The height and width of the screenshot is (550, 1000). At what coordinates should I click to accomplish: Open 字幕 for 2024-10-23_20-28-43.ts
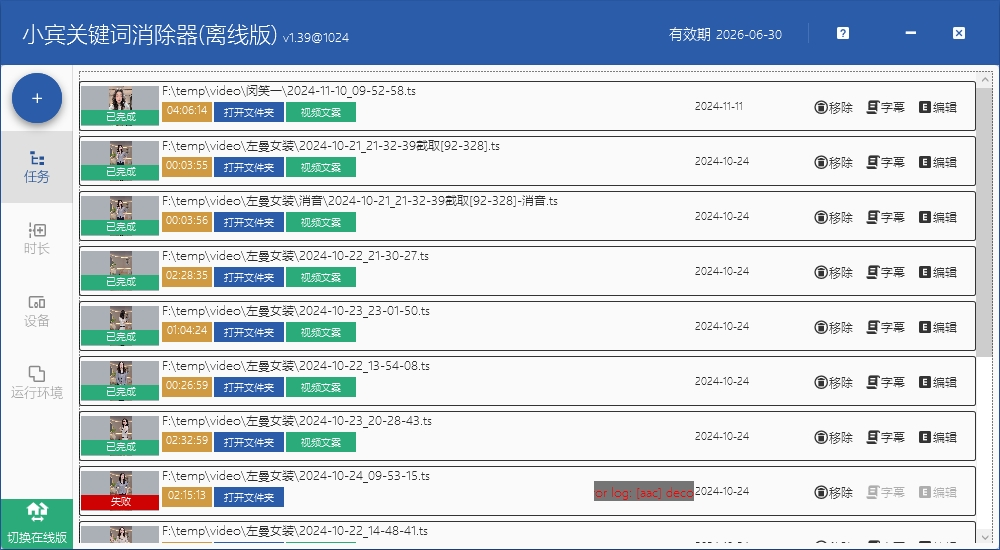885,437
